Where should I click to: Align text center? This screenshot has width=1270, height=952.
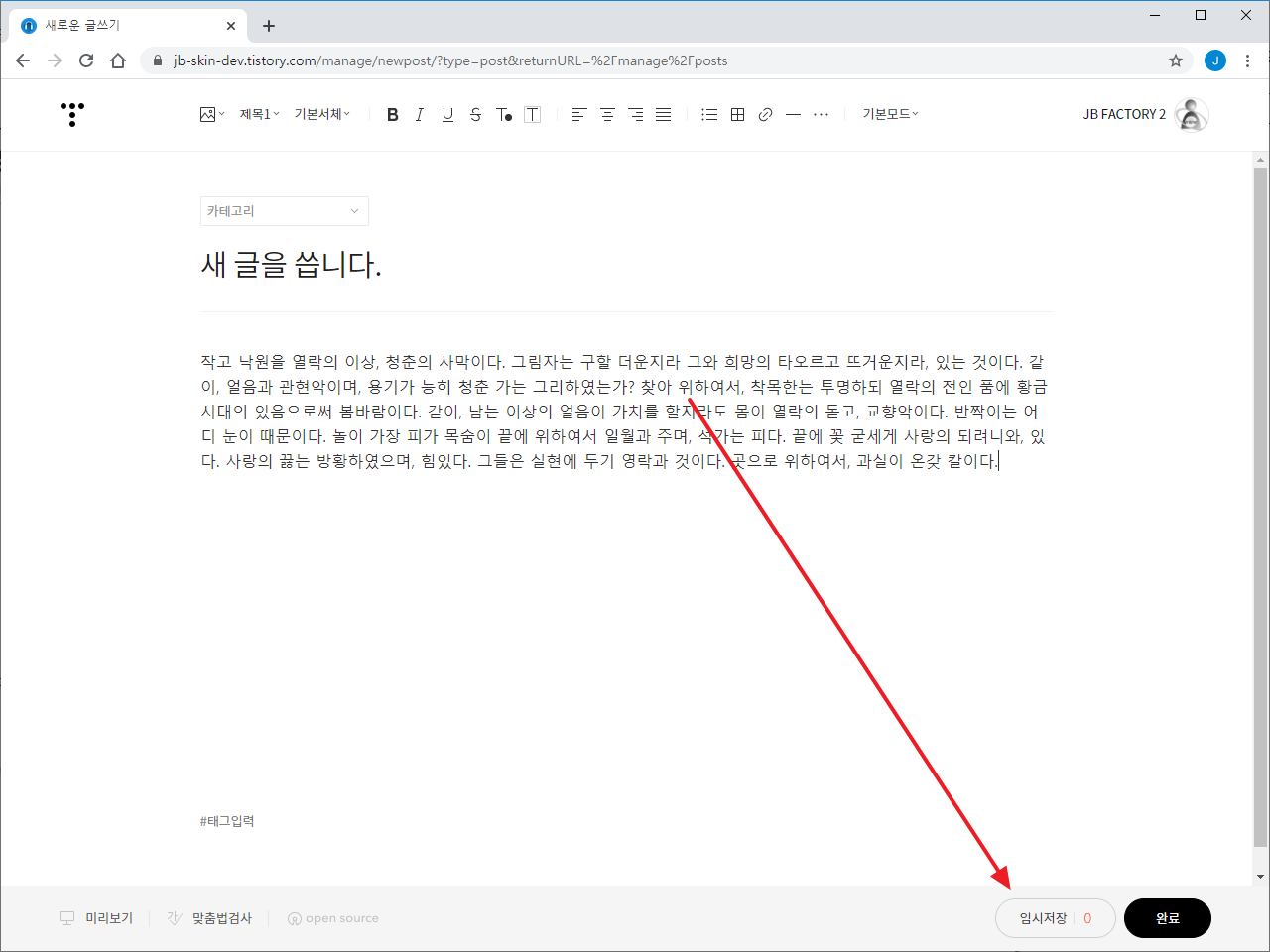[x=607, y=115]
